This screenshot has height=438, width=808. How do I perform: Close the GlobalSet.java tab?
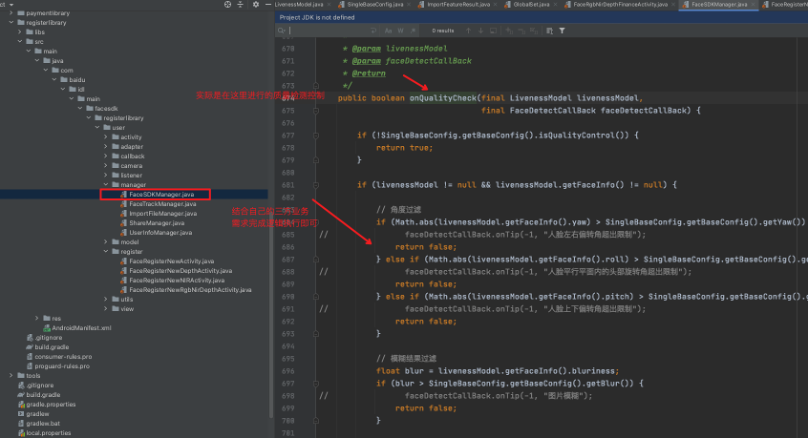coord(556,4)
